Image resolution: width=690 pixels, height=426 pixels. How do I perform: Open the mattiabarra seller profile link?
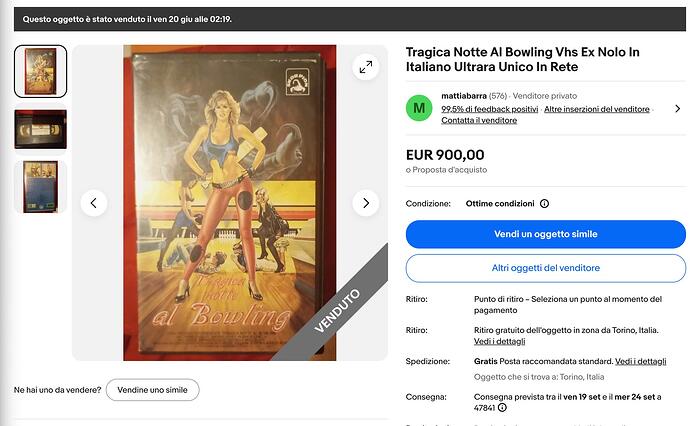click(464, 96)
